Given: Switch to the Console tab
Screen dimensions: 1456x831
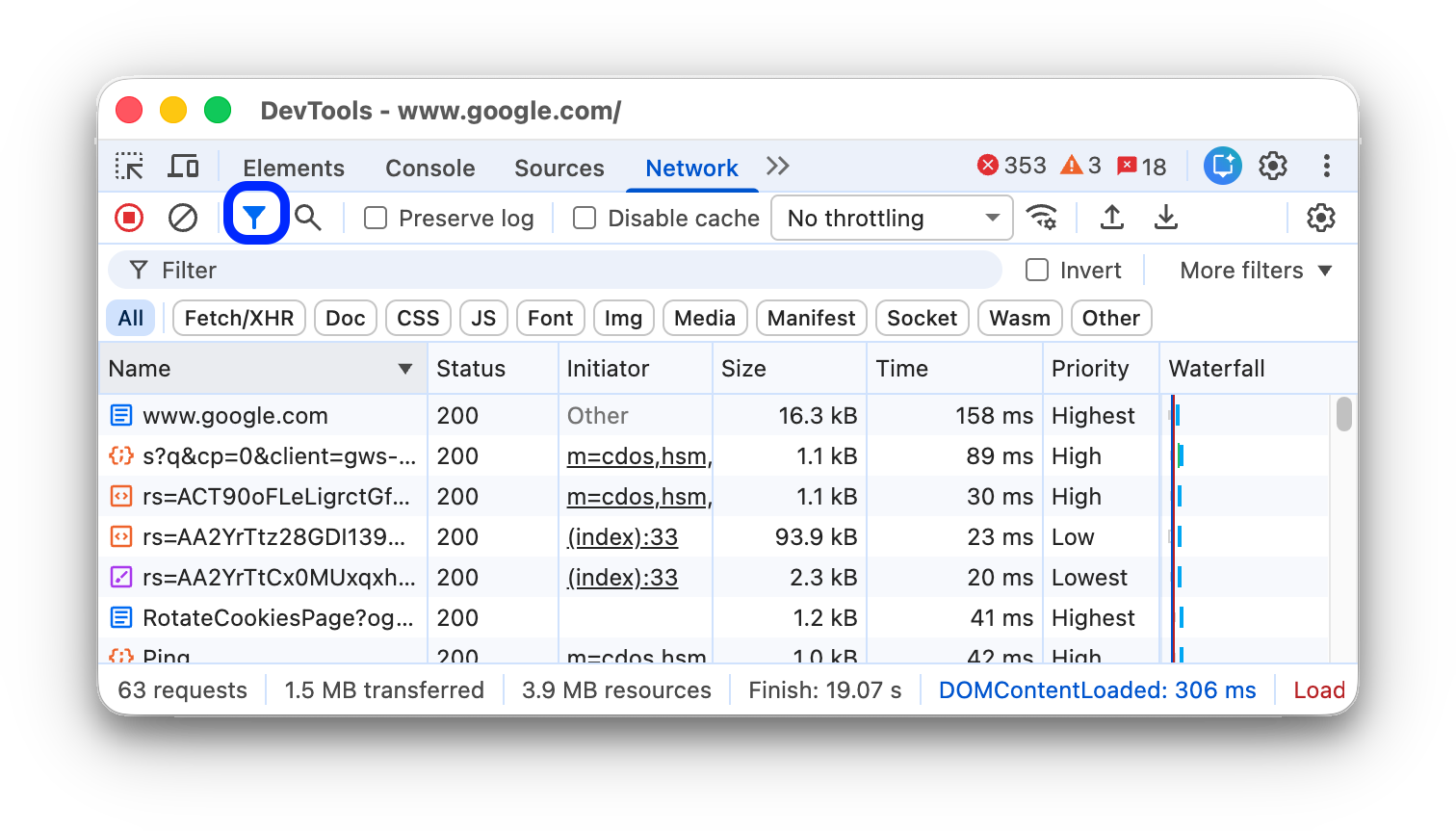Looking at the screenshot, I should coord(430,168).
